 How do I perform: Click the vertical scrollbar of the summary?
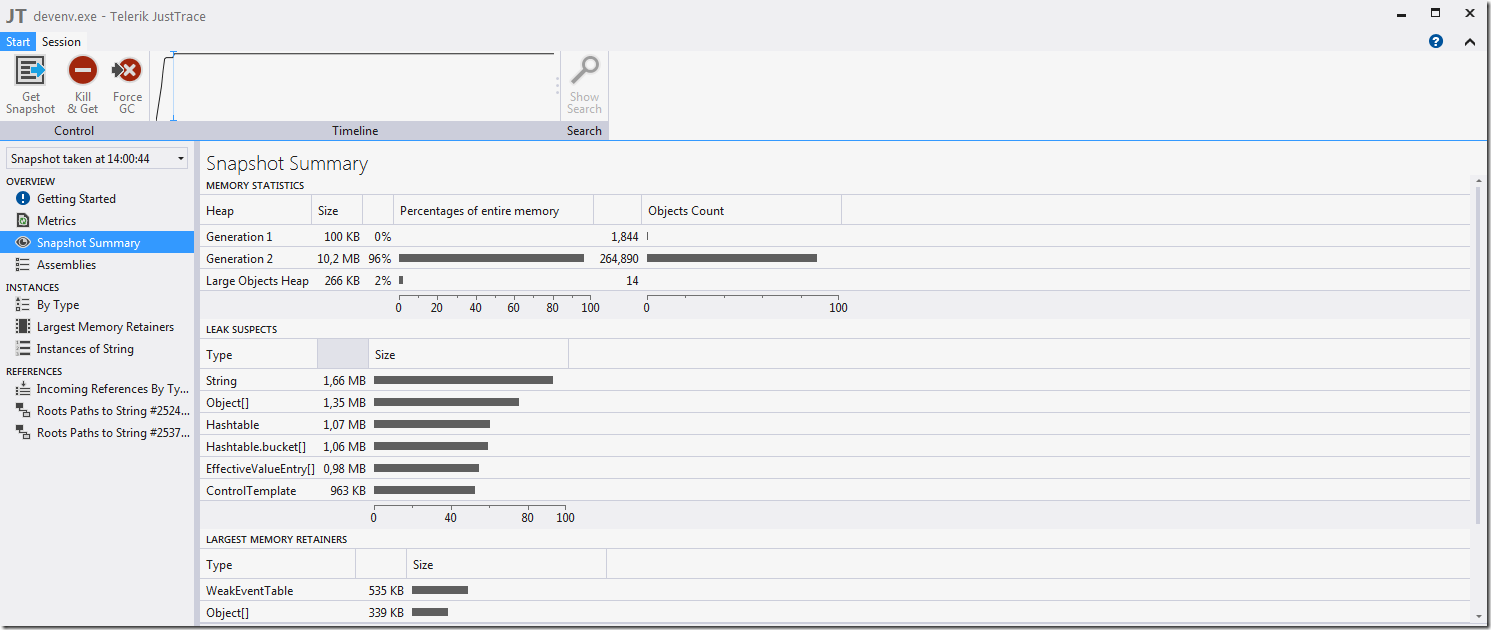coord(1478,355)
